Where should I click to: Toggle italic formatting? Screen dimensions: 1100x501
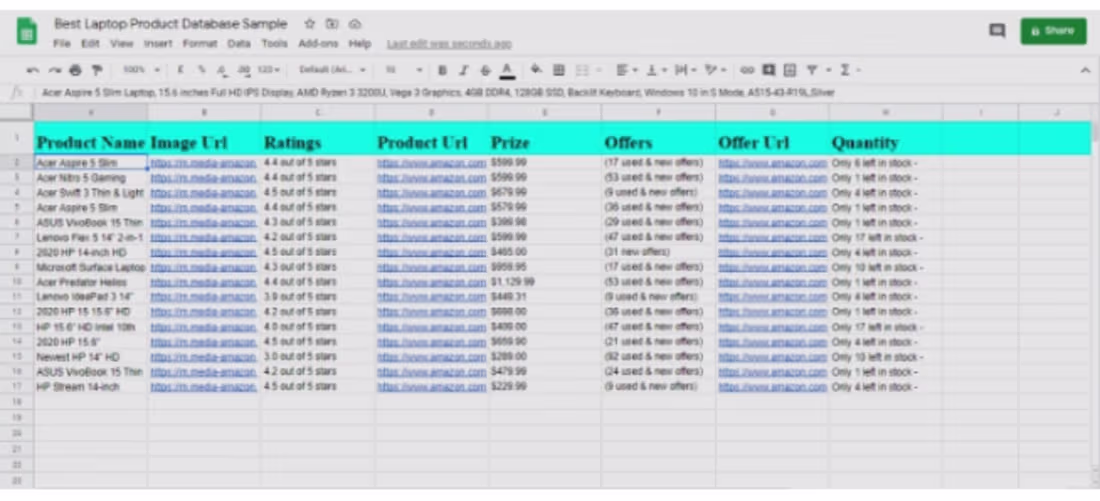coord(464,70)
